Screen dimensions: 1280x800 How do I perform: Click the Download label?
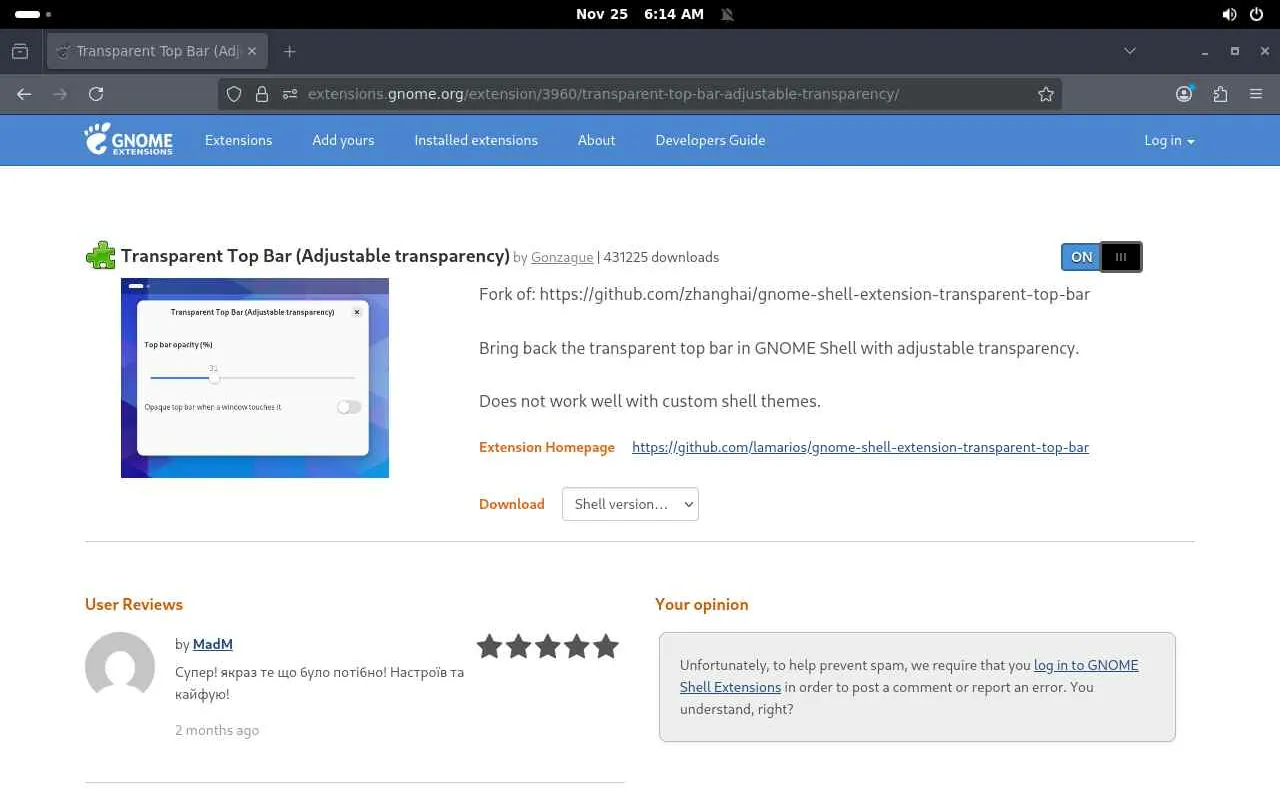click(x=512, y=504)
